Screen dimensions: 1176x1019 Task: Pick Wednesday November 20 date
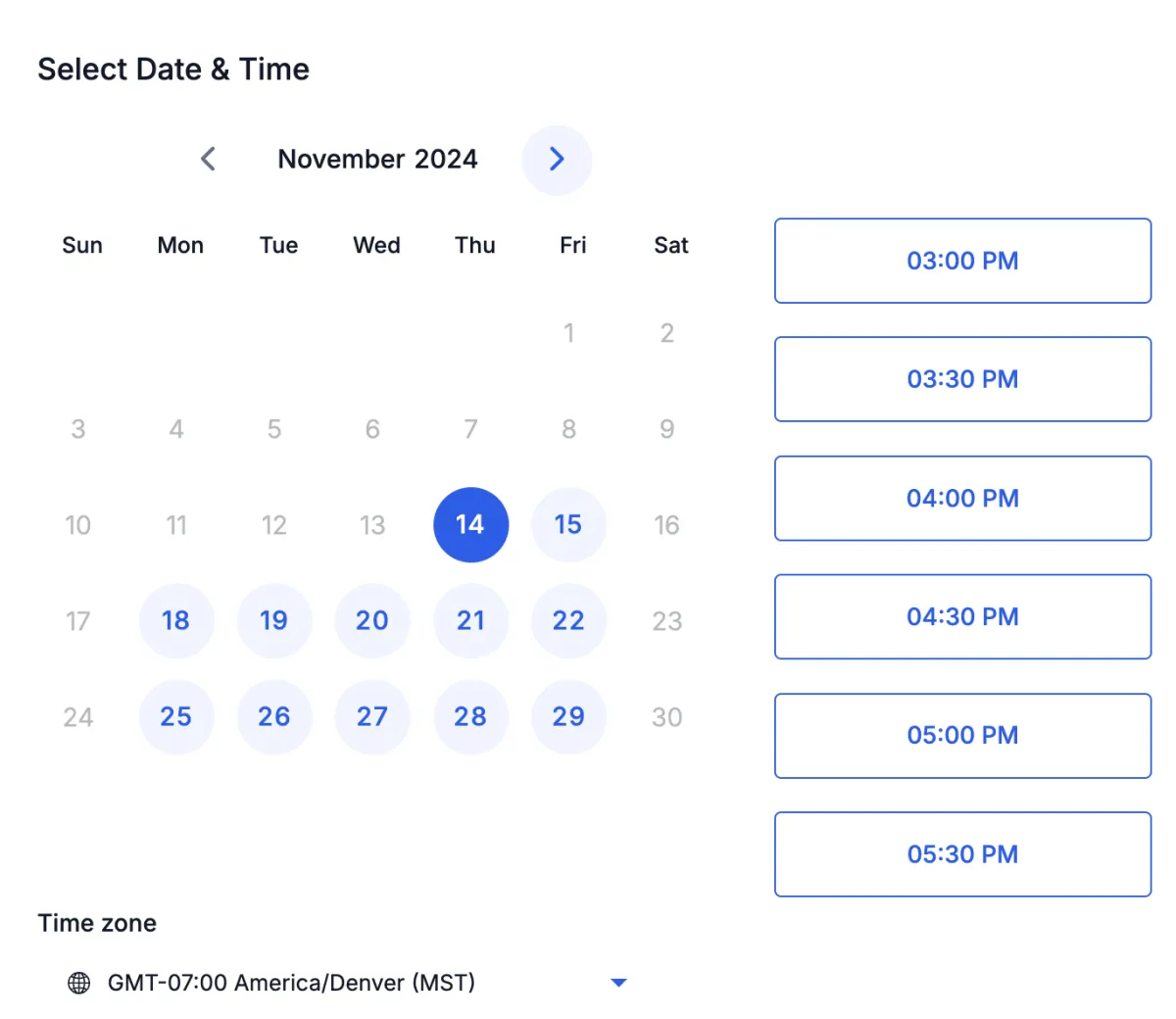(x=372, y=621)
